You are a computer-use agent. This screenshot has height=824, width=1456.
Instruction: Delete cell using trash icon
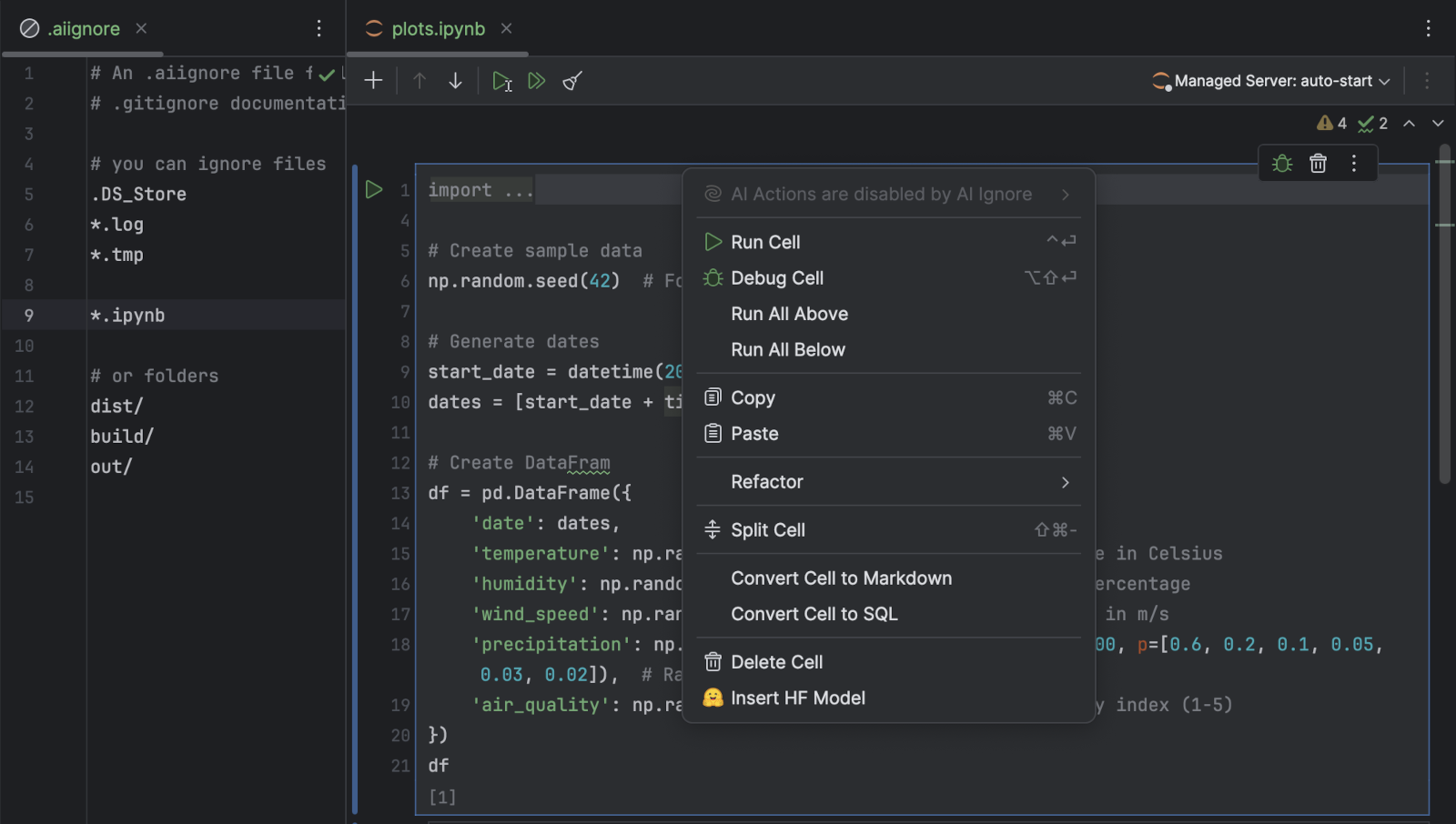click(1318, 163)
